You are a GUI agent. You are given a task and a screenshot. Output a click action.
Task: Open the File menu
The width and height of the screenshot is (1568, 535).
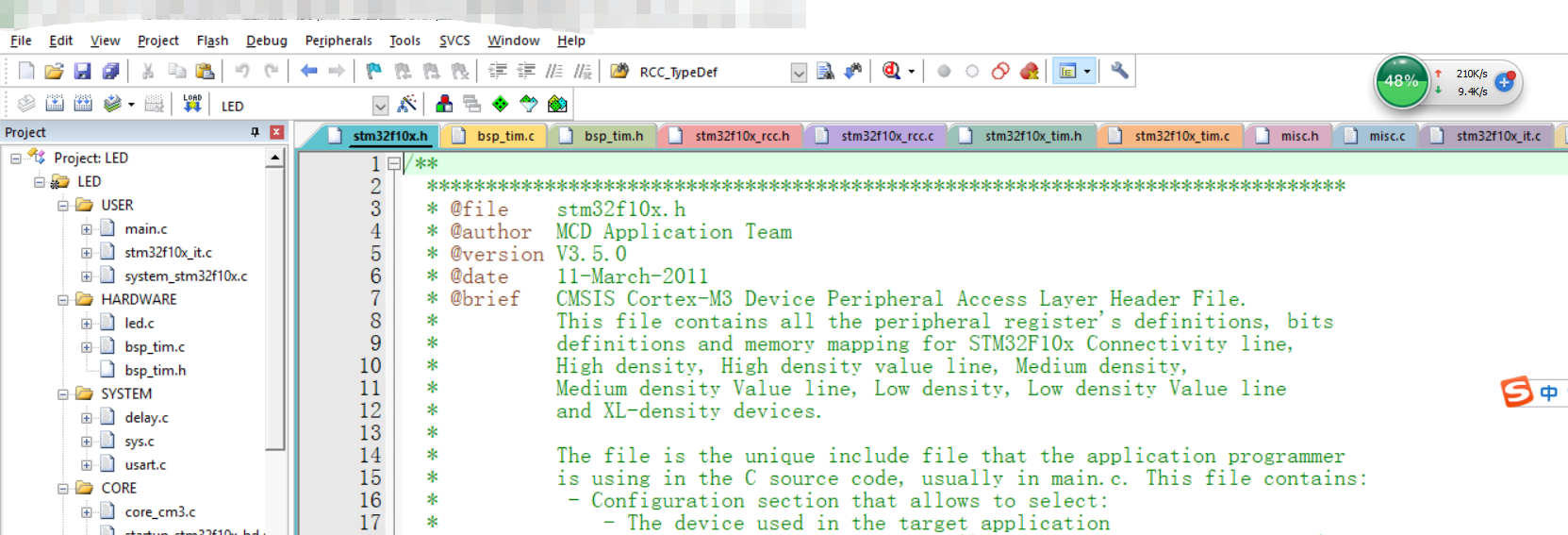click(x=21, y=41)
